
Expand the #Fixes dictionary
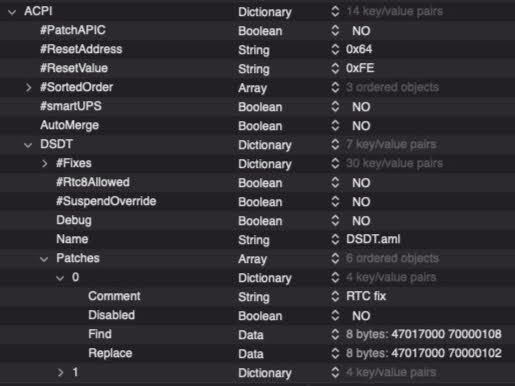click(44, 164)
